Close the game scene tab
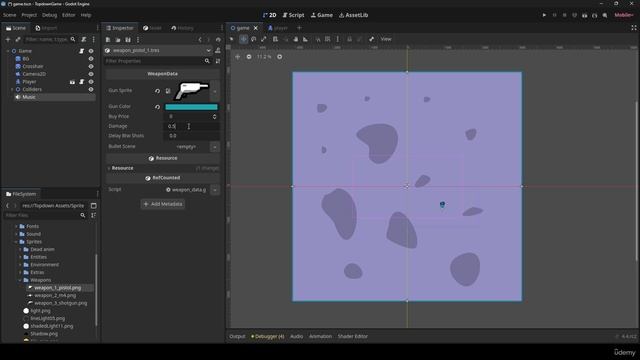 256,28
